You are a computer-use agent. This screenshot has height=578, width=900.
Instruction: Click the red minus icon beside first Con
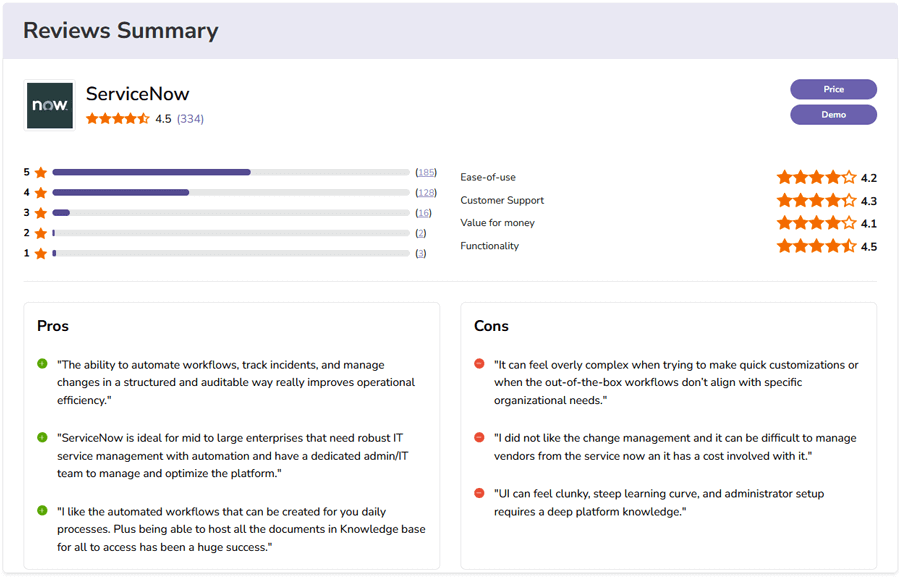[481, 364]
